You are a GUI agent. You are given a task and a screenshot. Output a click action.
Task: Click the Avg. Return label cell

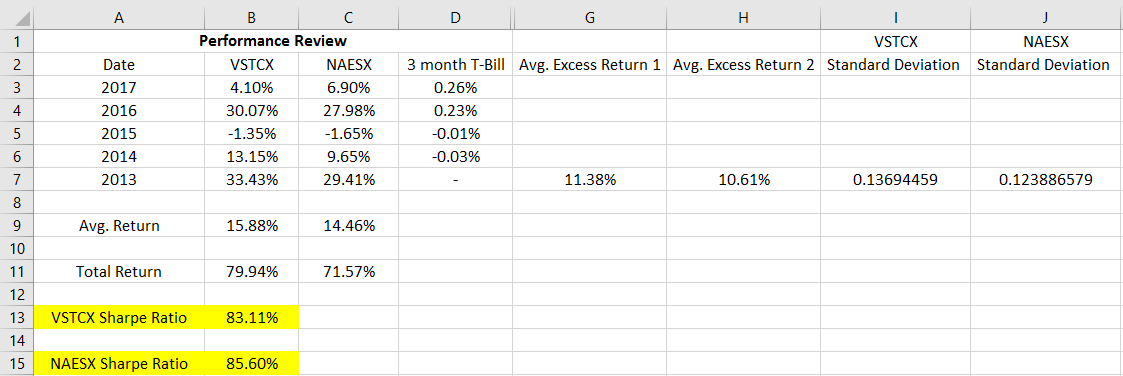point(119,226)
